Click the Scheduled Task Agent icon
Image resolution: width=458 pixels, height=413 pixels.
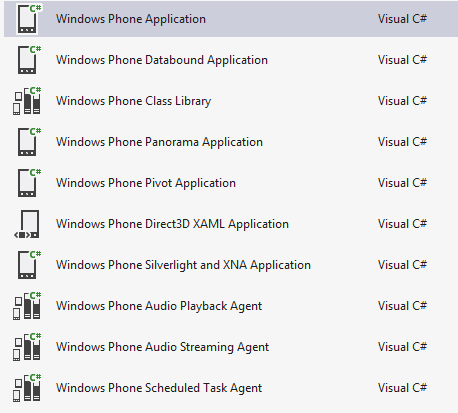(x=27, y=388)
